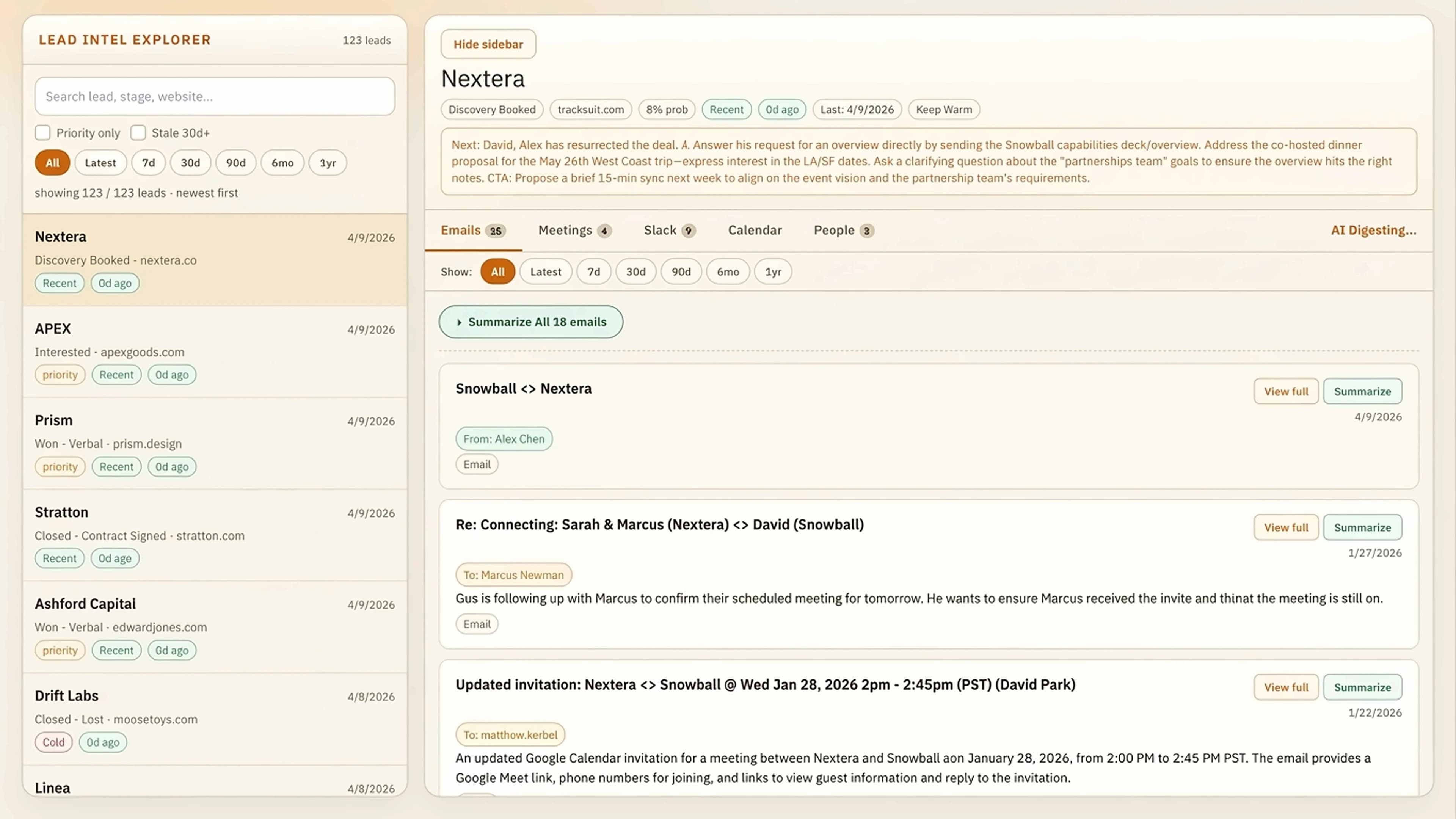Show emails from last 6mo

coord(728,272)
